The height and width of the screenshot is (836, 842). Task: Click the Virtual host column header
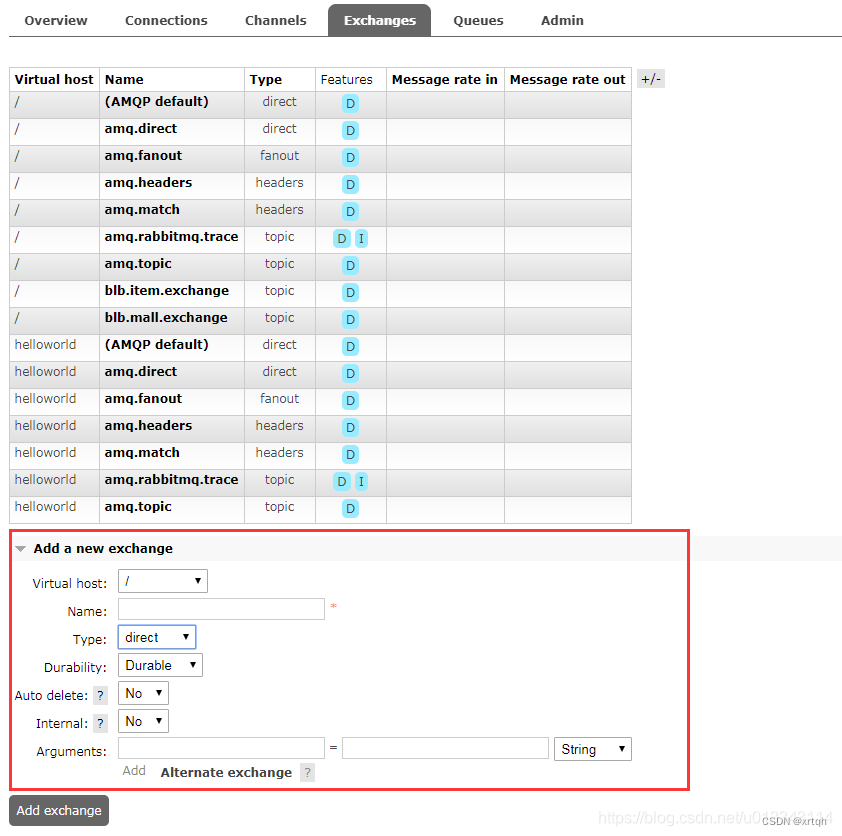coord(54,79)
